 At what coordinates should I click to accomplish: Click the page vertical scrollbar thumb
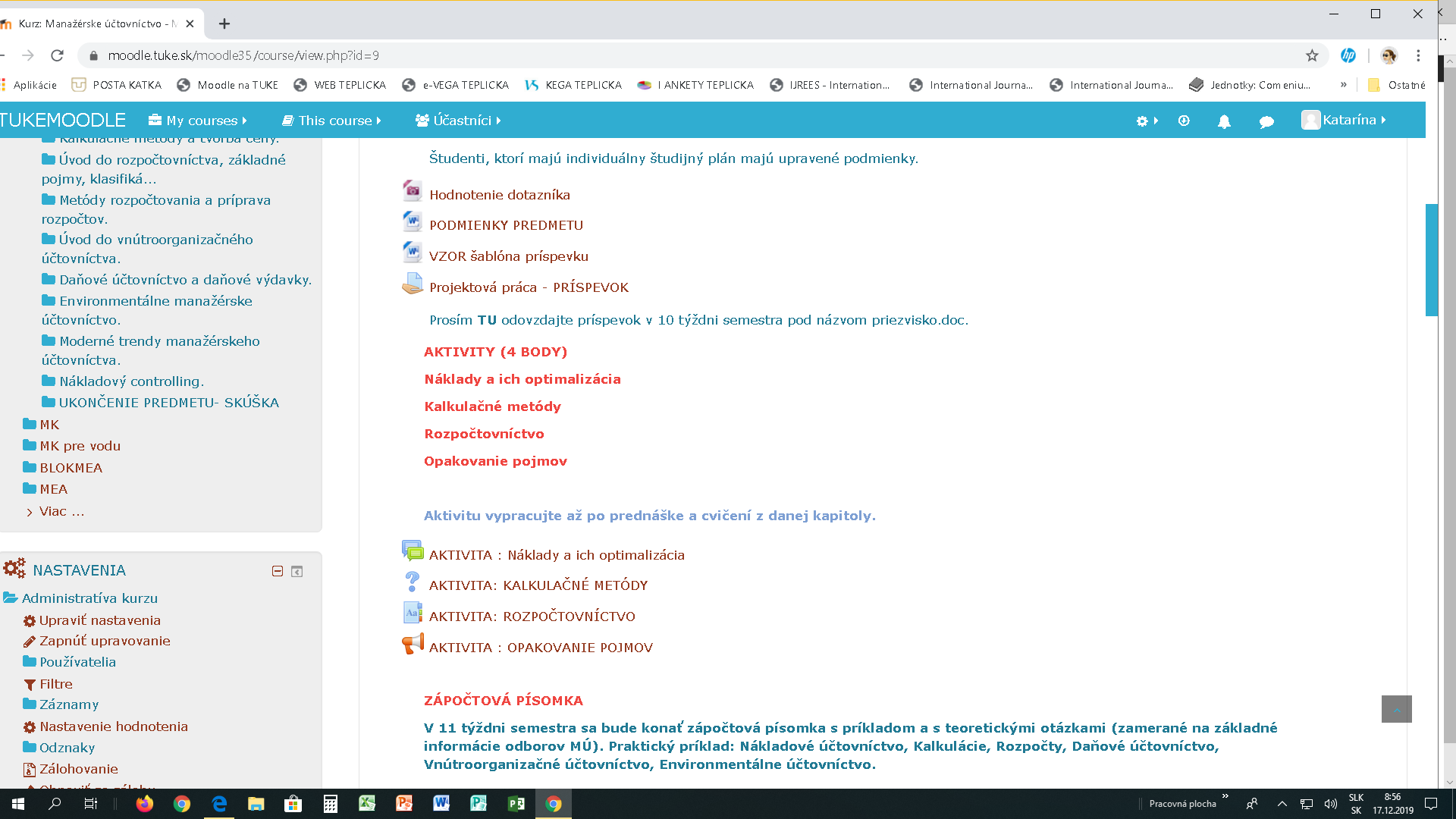[1432, 259]
